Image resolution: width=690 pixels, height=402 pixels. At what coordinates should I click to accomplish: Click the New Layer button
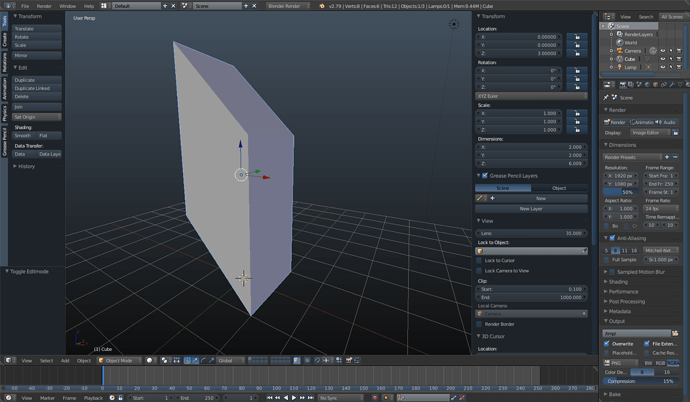531,209
